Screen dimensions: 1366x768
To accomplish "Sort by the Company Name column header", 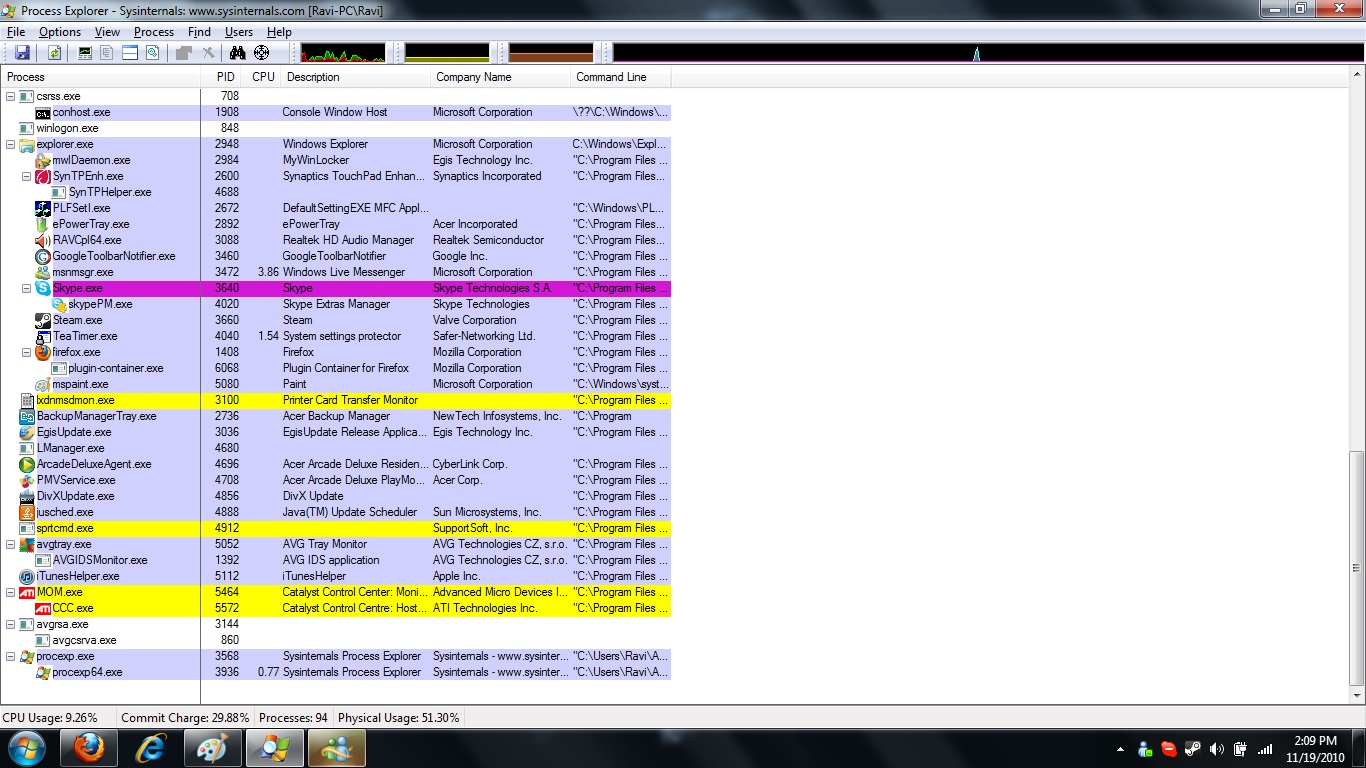I will (x=501, y=77).
